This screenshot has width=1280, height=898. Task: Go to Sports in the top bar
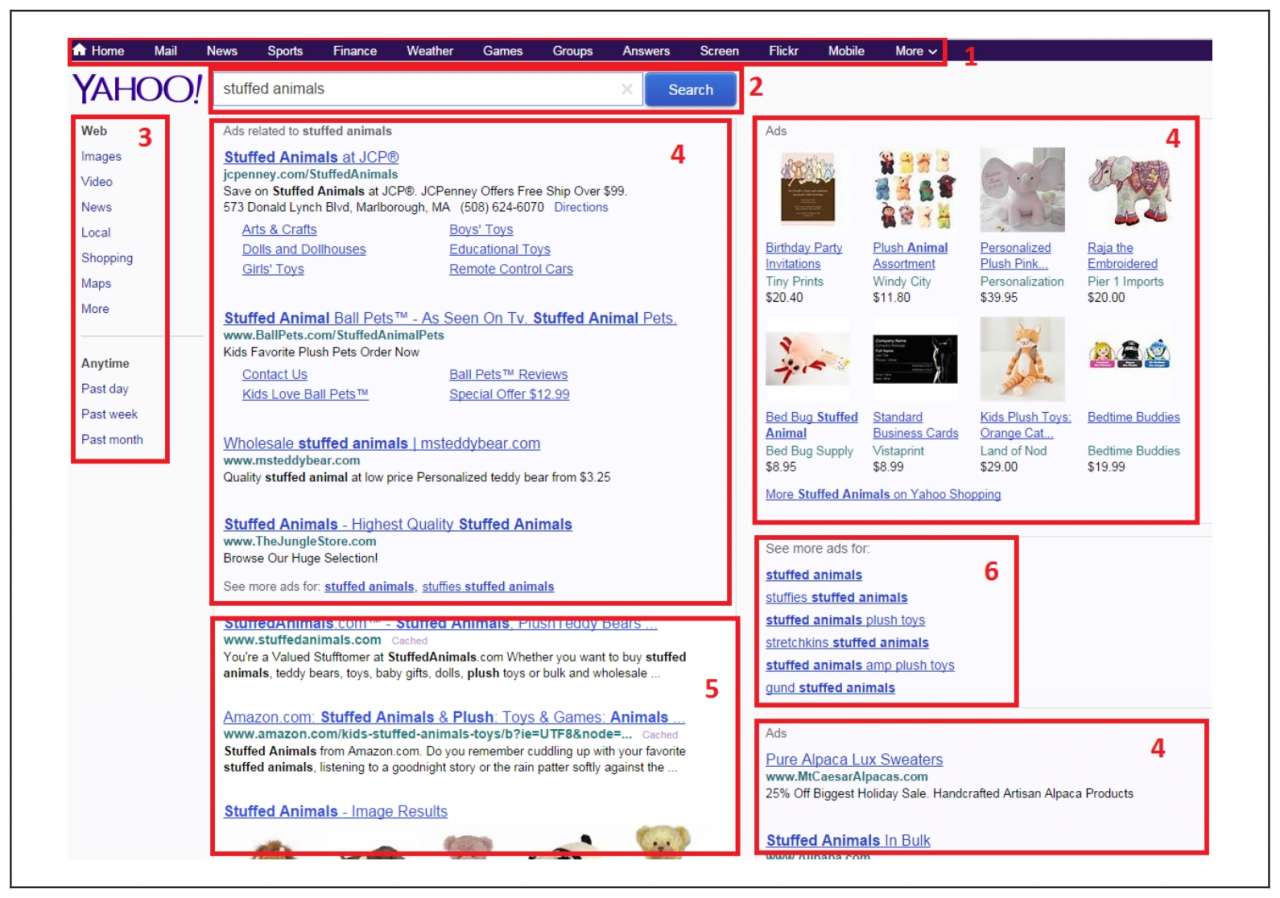point(285,51)
